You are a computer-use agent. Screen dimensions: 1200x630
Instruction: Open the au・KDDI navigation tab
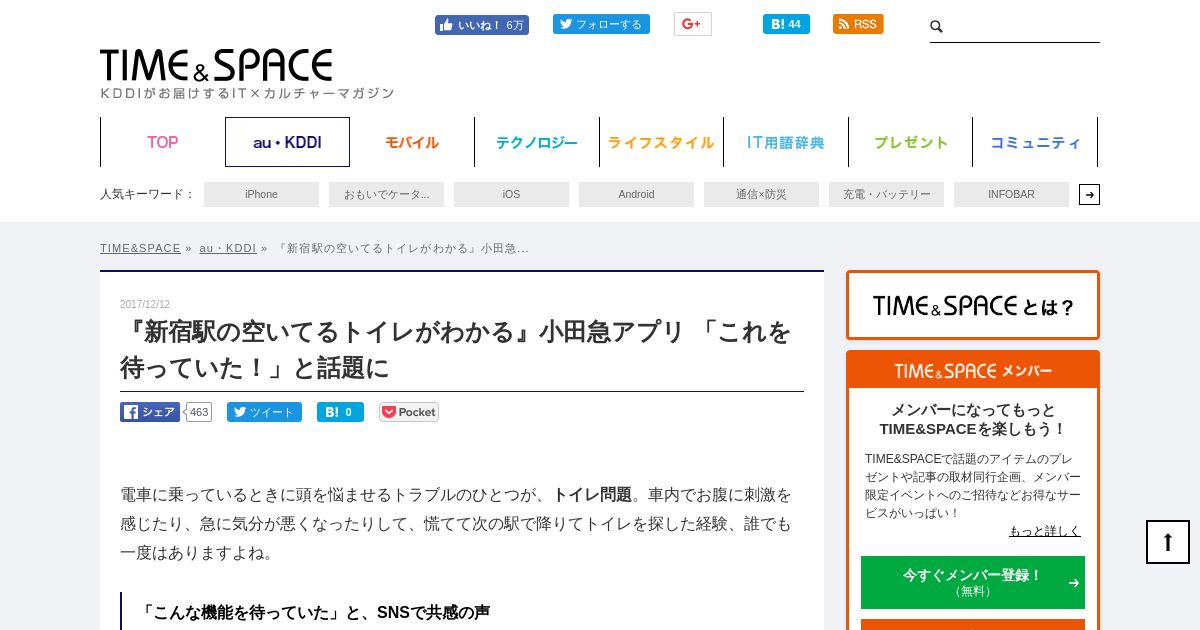tap(287, 142)
